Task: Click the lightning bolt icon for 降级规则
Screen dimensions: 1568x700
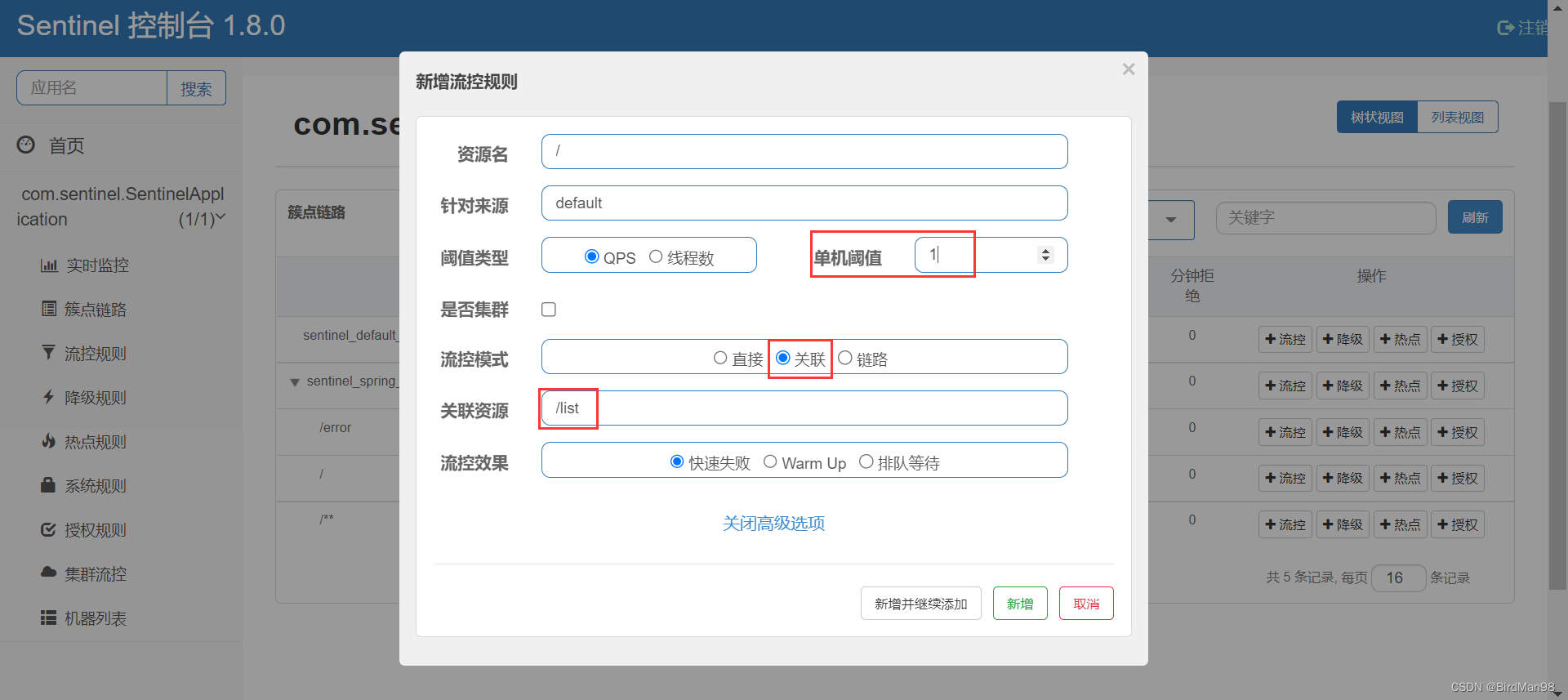Action: tap(49, 397)
